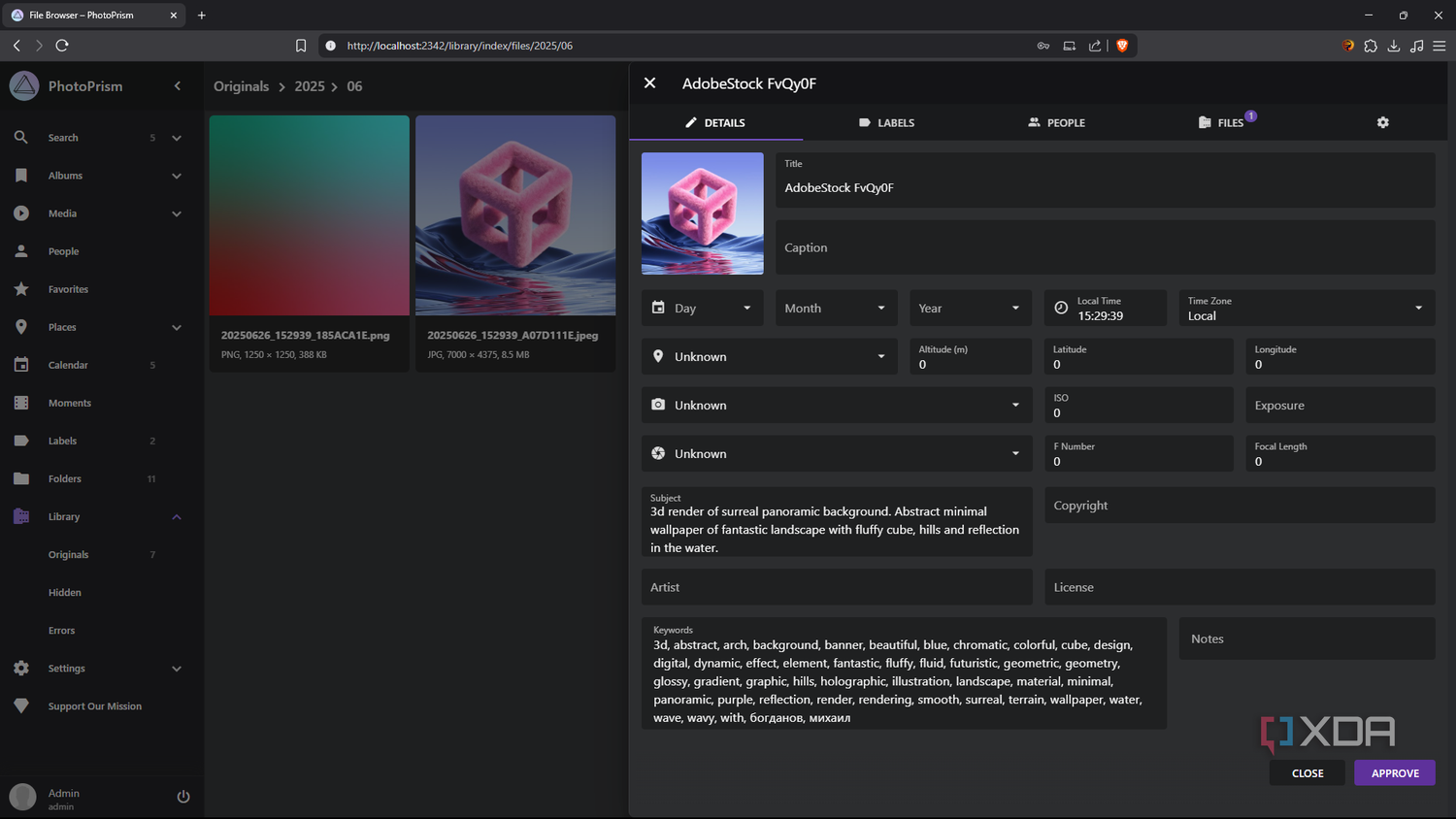Collapse the Library submenu chevron
Viewport: 1456px width, 819px height.
(x=177, y=516)
